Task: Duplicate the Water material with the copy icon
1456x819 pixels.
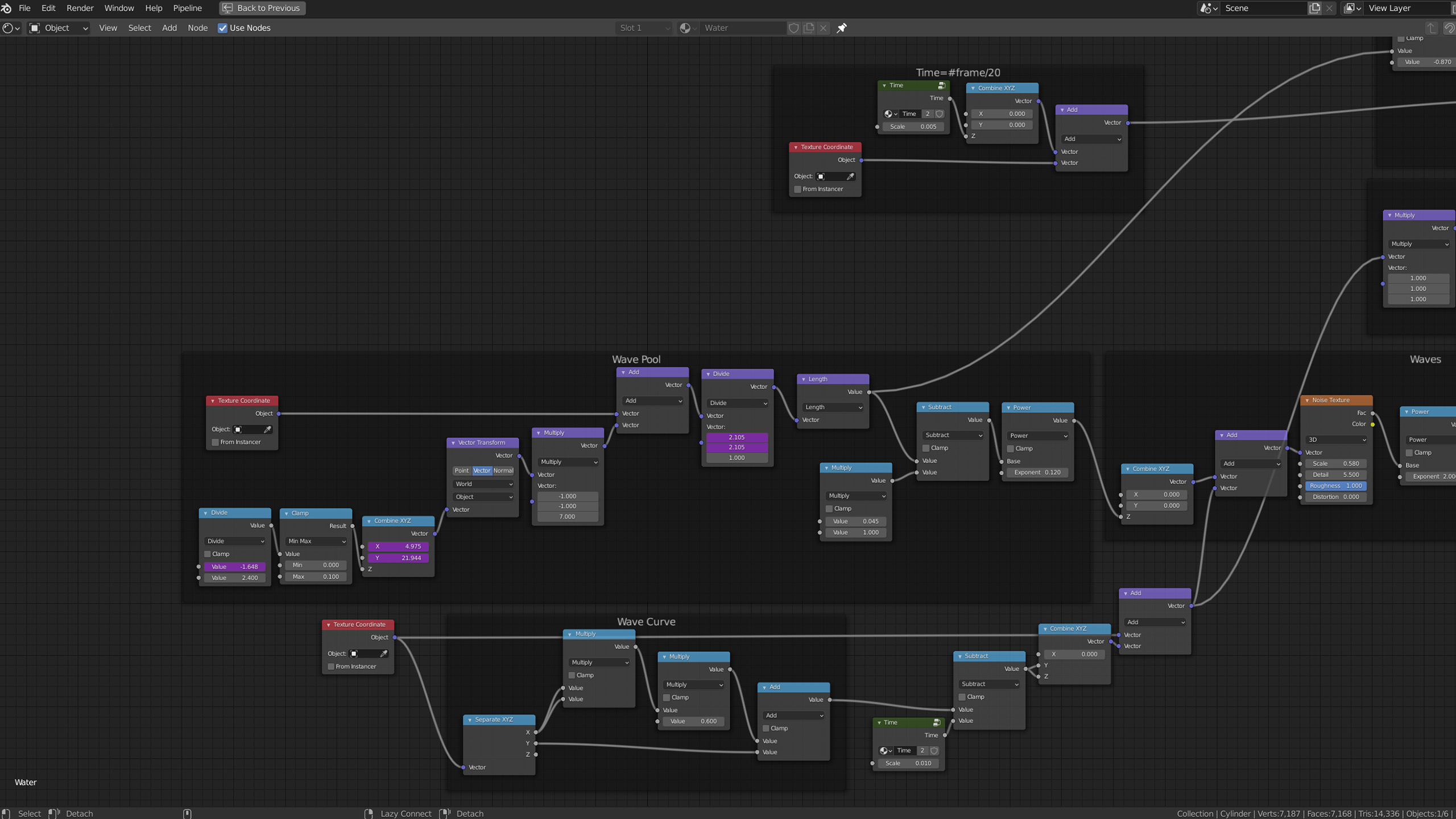Action: (x=809, y=28)
